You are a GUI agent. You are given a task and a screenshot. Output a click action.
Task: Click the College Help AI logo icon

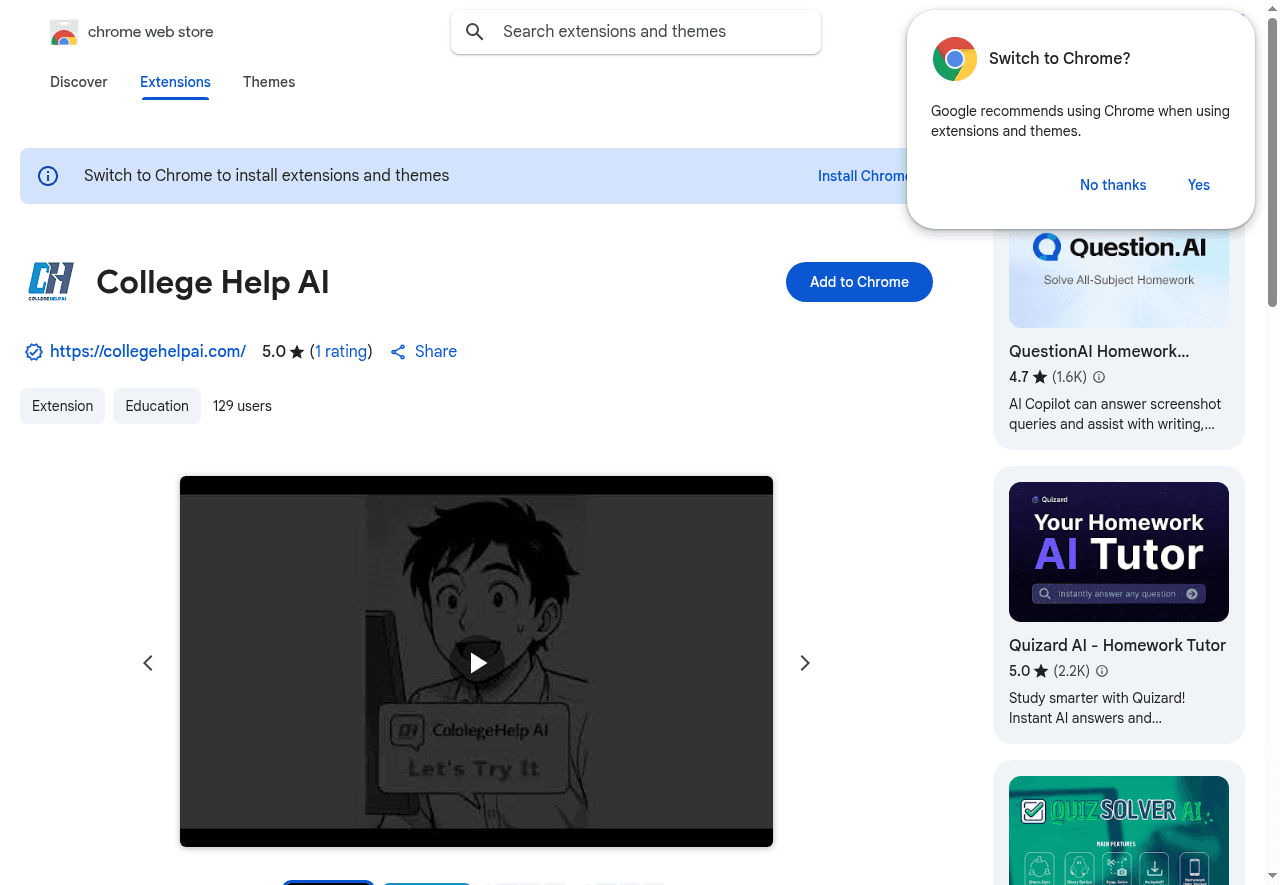coord(50,281)
